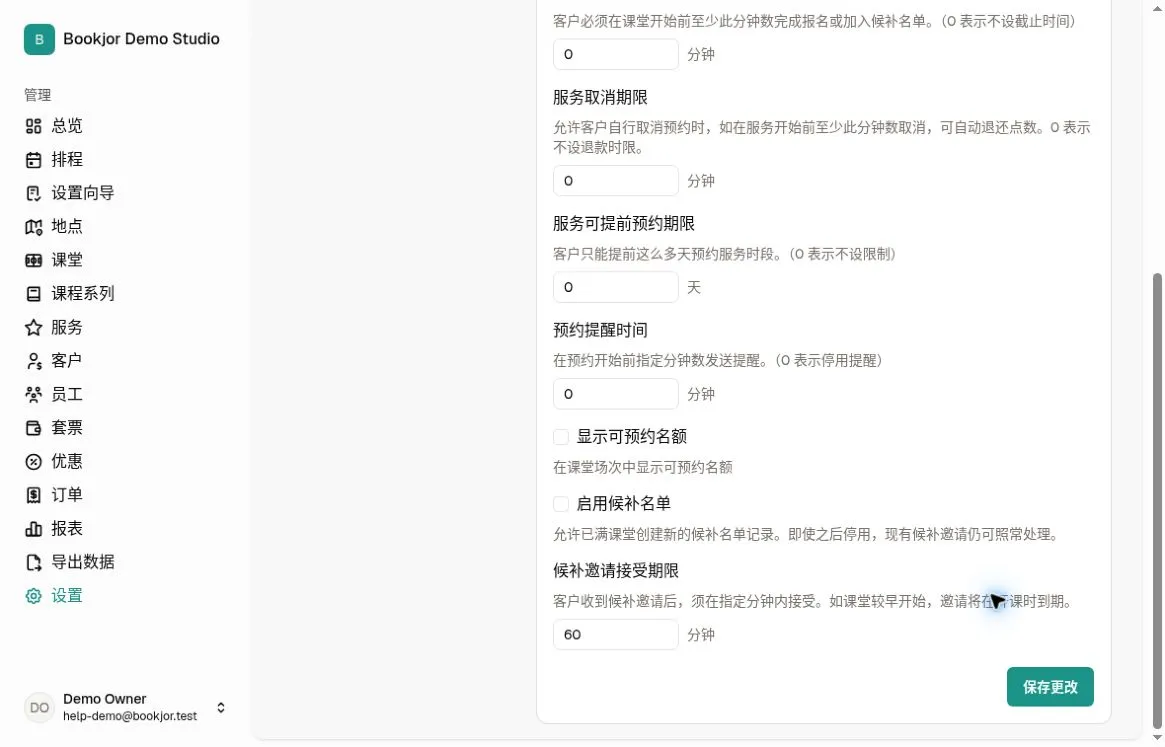Click the 导出数据 file export icon
This screenshot has height=747, width=1165.
(33, 563)
